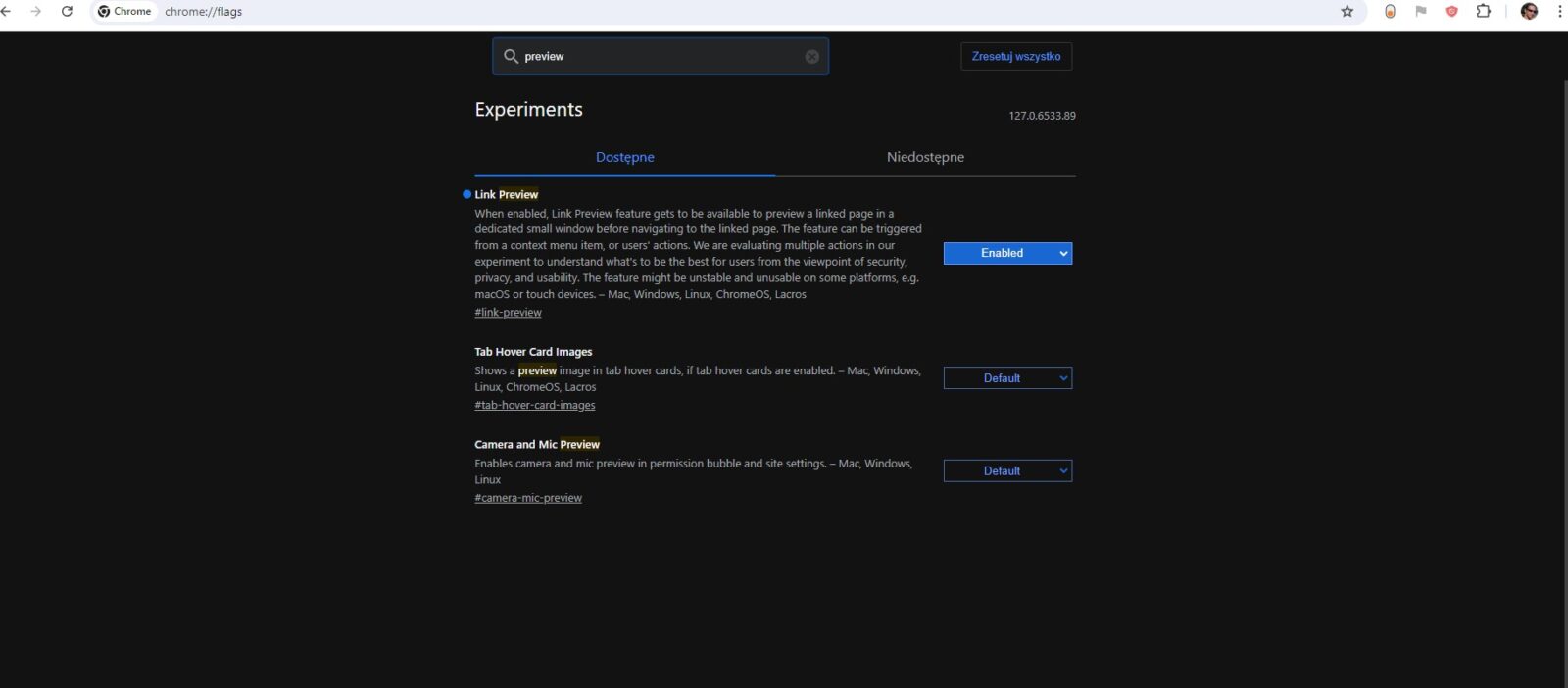
Task: Focus the search flags input containing 'preview'
Action: click(x=657, y=57)
